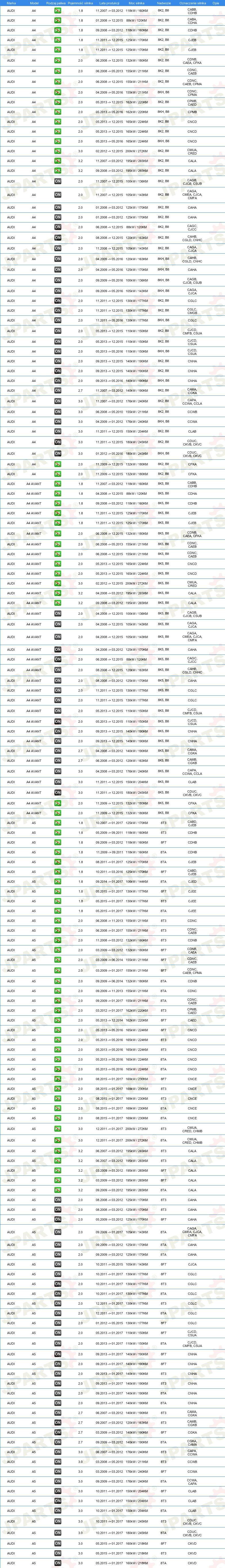Click petrol icon of A4 AVANT 3.0 CMJA row
Viewport: 225px width, 1568px height.
pyautogui.click(x=58, y=583)
